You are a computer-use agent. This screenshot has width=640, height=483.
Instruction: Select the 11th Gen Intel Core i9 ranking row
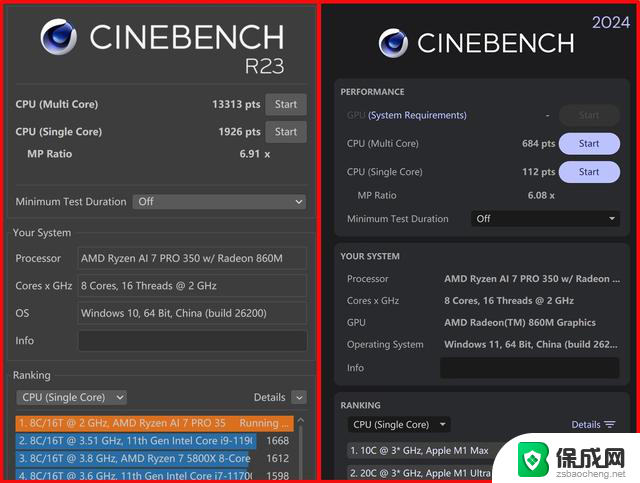click(153, 441)
